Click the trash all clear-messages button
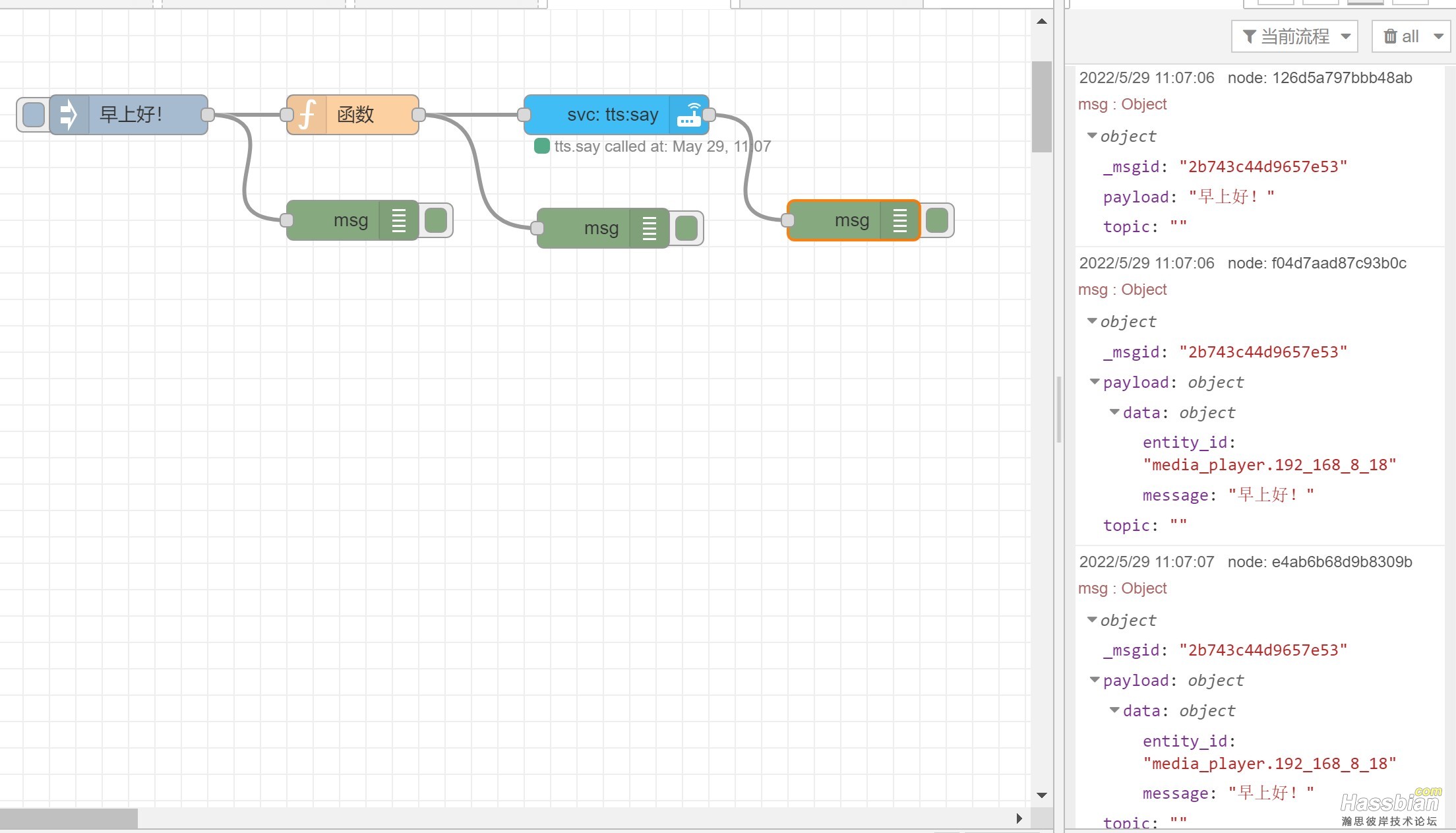The image size is (1456, 833). click(1401, 36)
